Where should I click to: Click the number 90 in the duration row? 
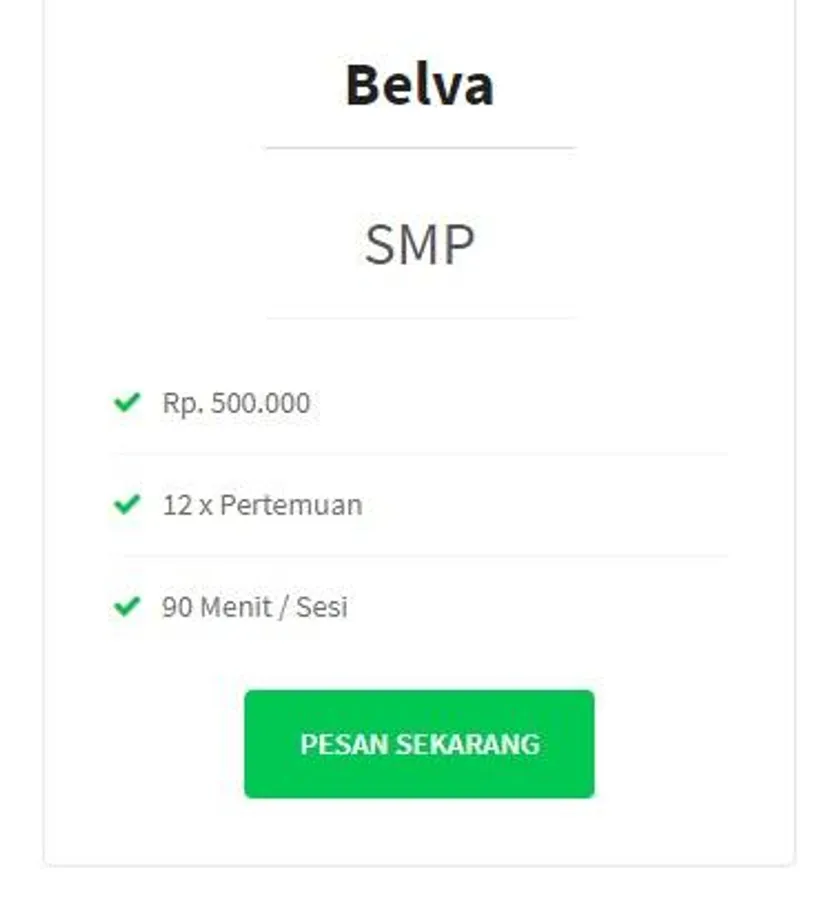click(x=177, y=607)
